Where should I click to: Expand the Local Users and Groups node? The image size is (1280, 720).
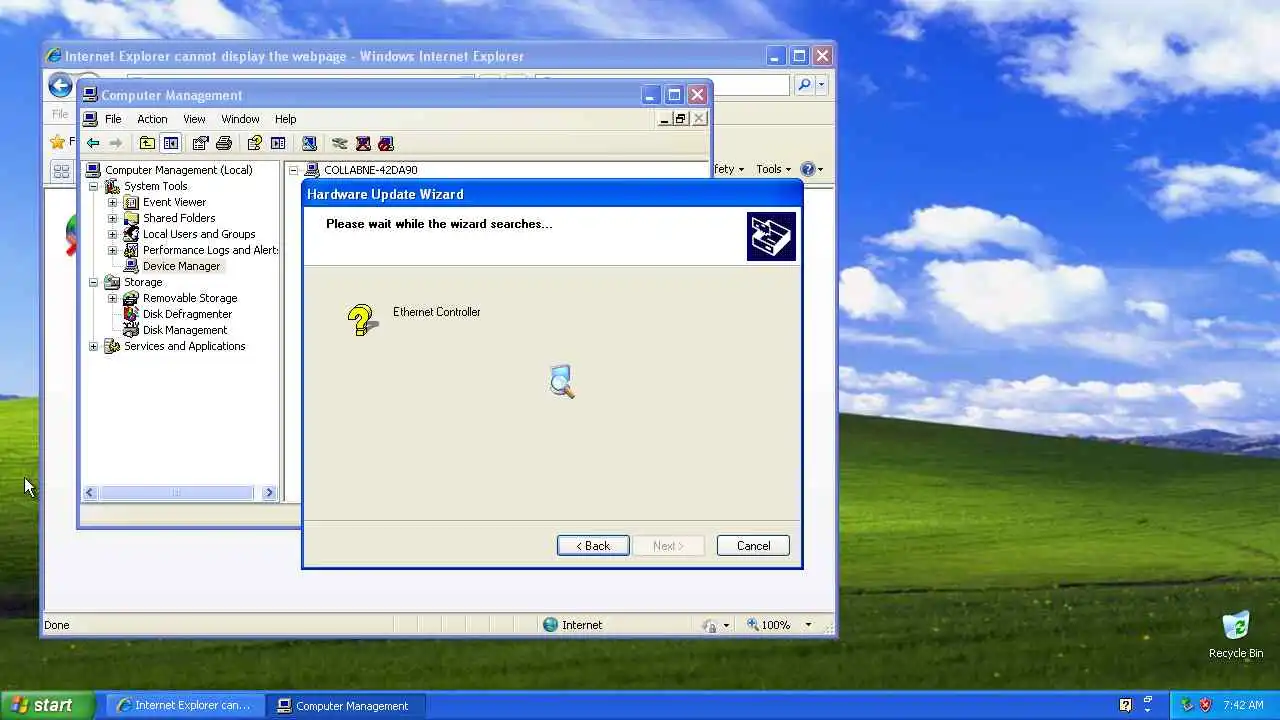click(x=113, y=234)
